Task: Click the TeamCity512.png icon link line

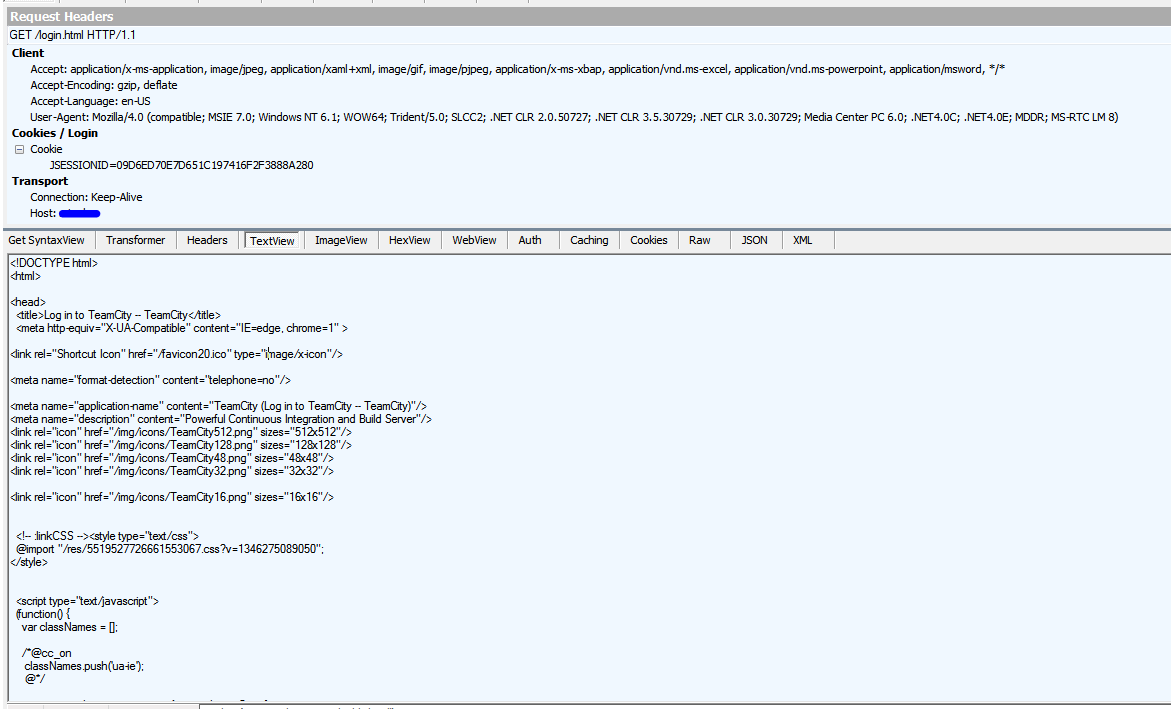Action: click(x=181, y=432)
